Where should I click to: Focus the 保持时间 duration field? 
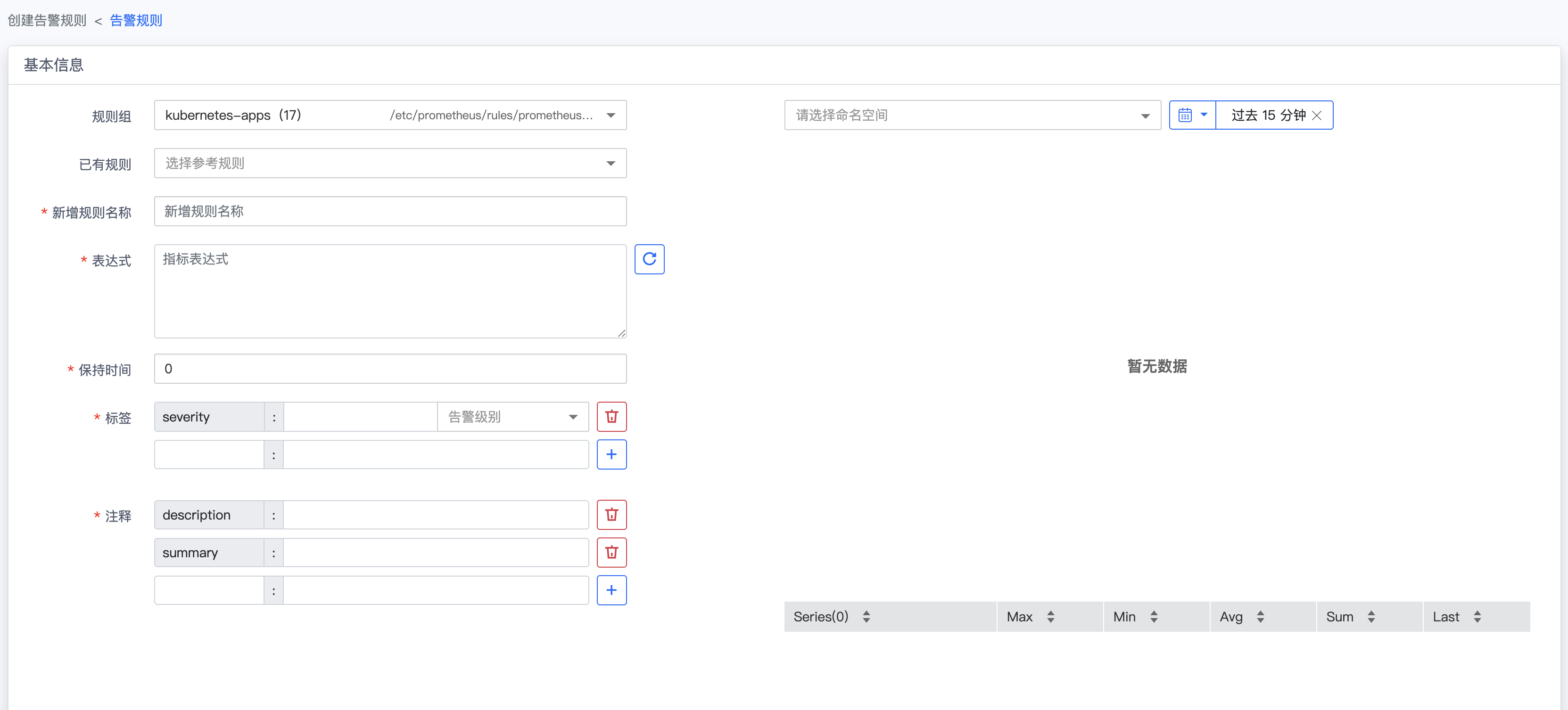tap(390, 369)
